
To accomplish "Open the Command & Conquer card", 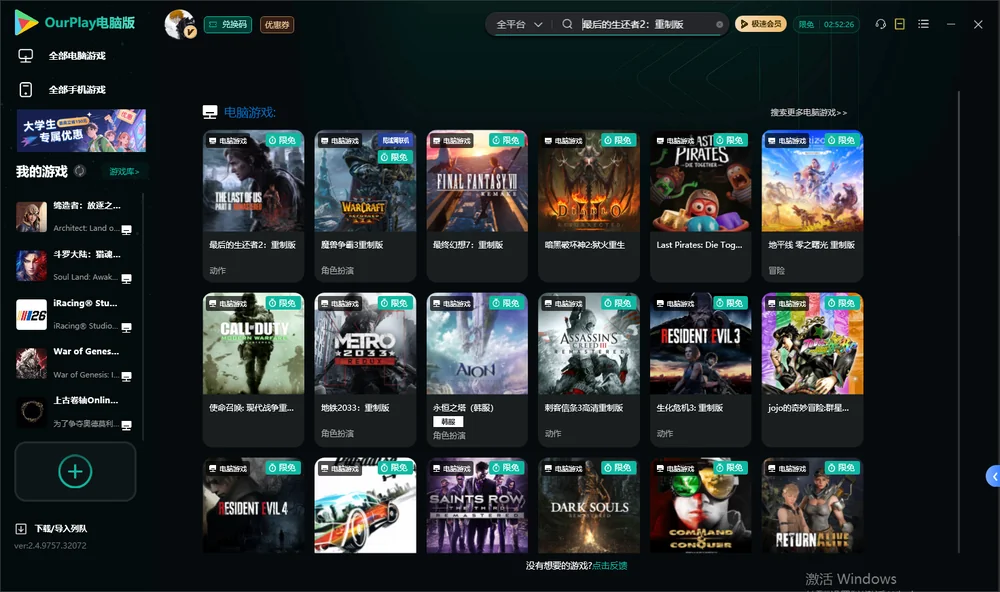I will coord(700,505).
